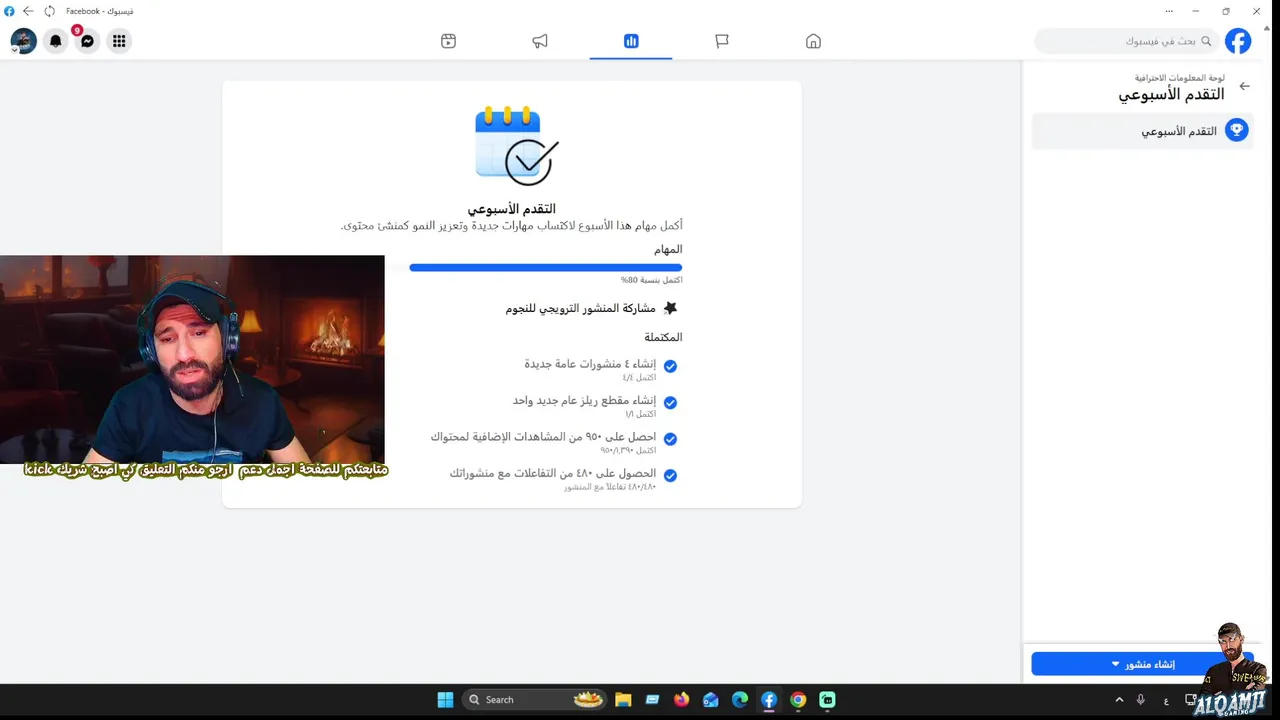Click the المكتملة section heading
This screenshot has width=1280, height=720.
[x=664, y=337]
